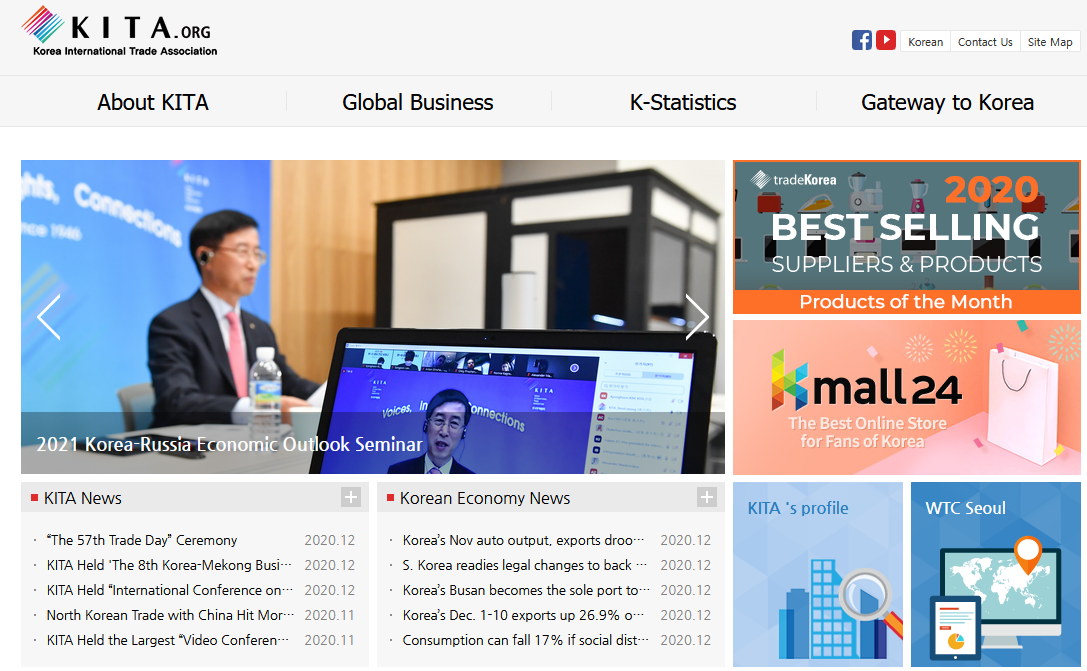Image resolution: width=1087 pixels, height=671 pixels.
Task: Open the WTC Seoul tile
Action: coord(995,575)
